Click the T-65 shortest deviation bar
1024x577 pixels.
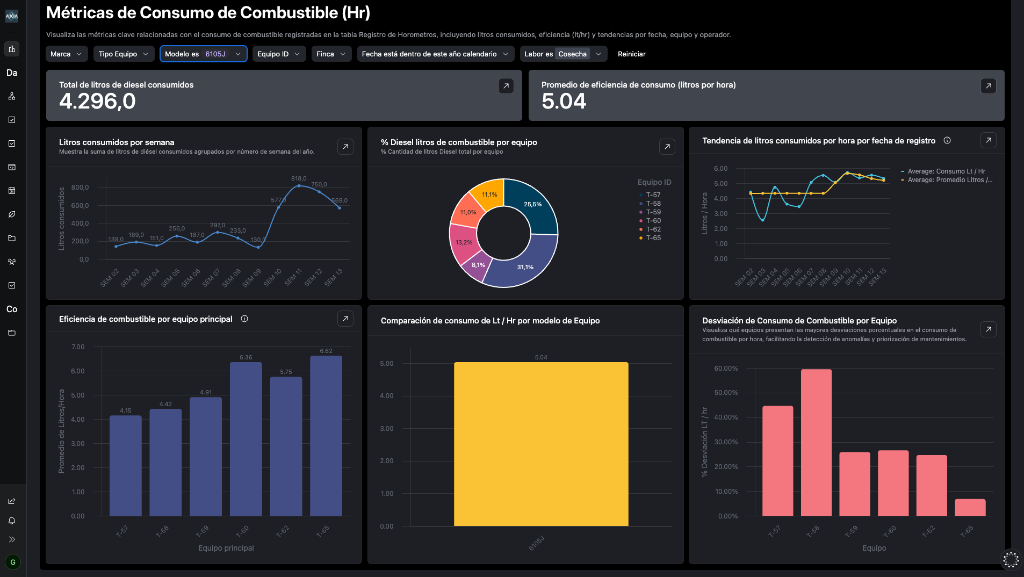970,507
